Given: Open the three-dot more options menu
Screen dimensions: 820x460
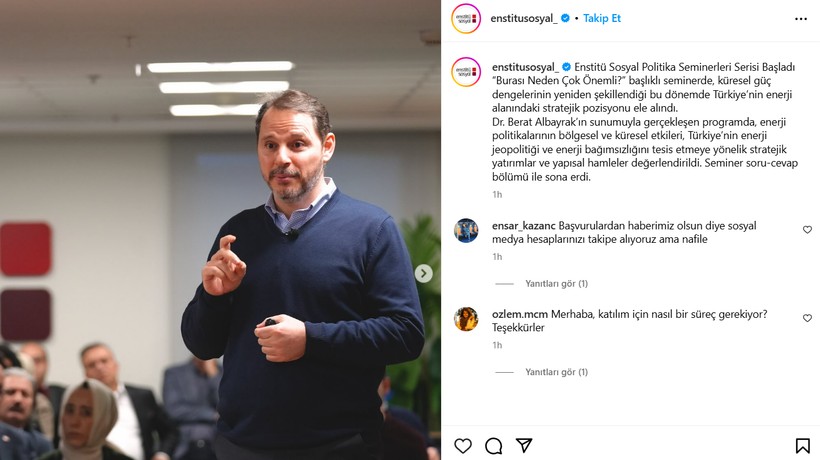Looking at the screenshot, I should click(801, 19).
